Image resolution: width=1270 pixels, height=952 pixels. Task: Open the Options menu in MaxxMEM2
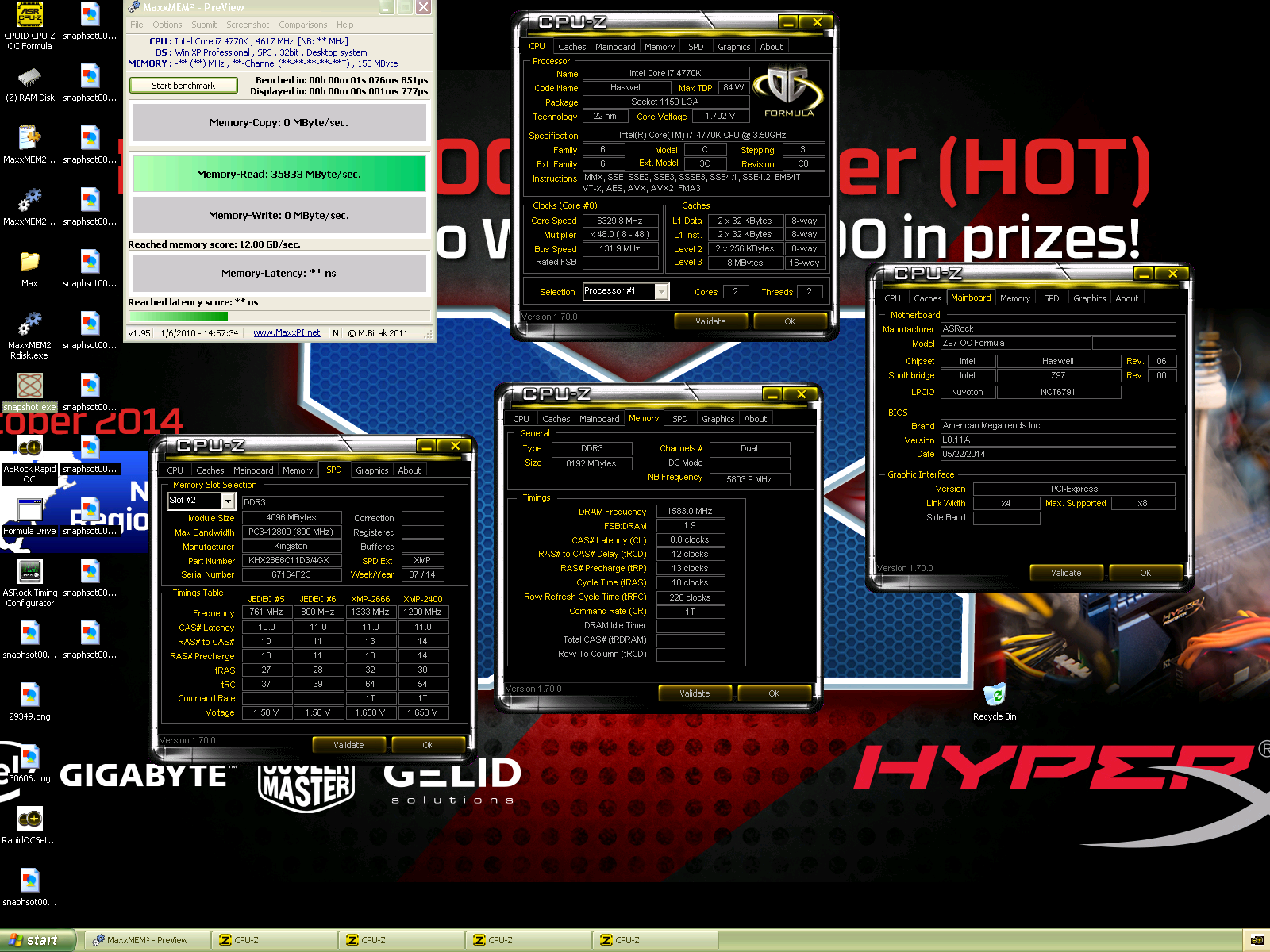point(167,25)
